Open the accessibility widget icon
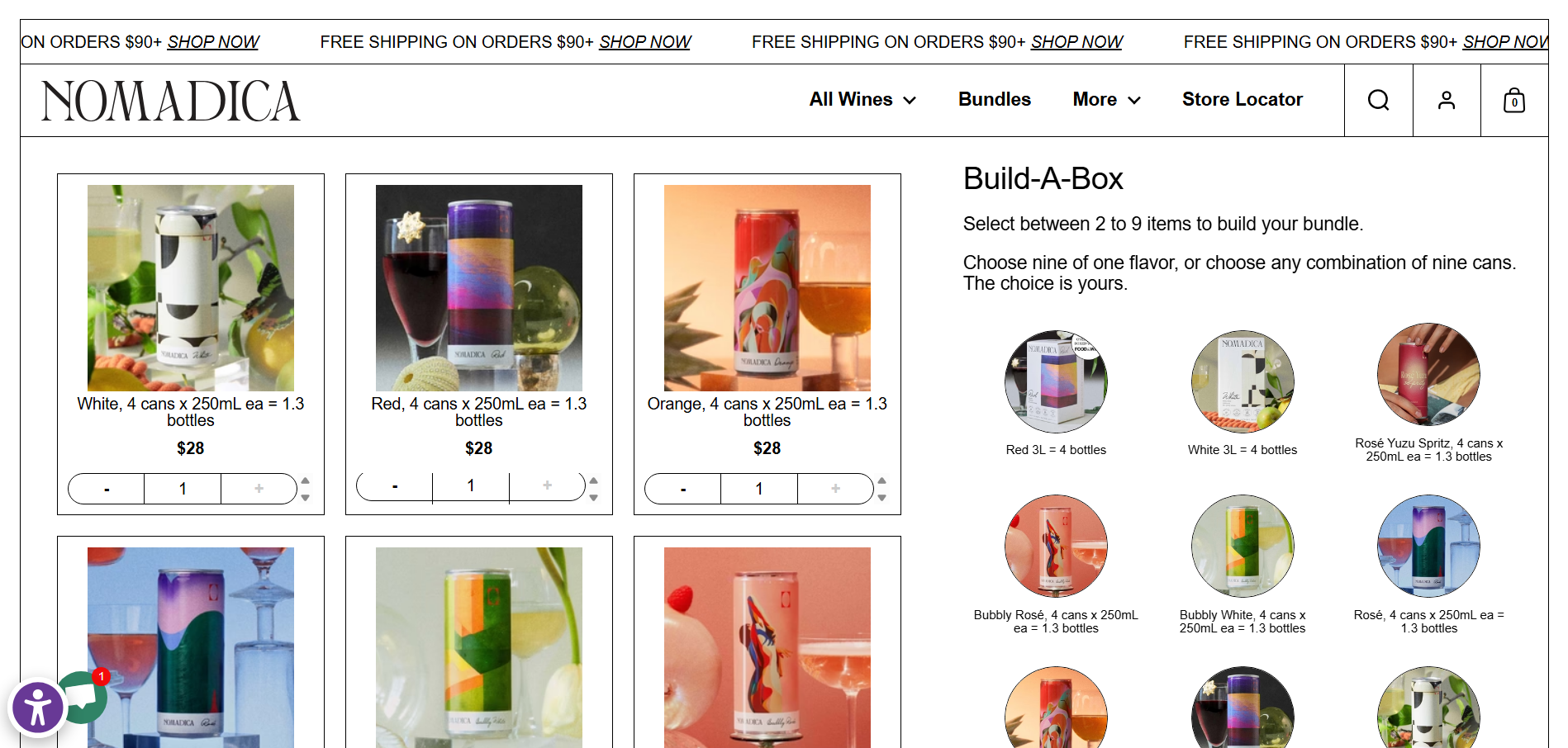Viewport: 1568px width, 748px height. [x=37, y=708]
